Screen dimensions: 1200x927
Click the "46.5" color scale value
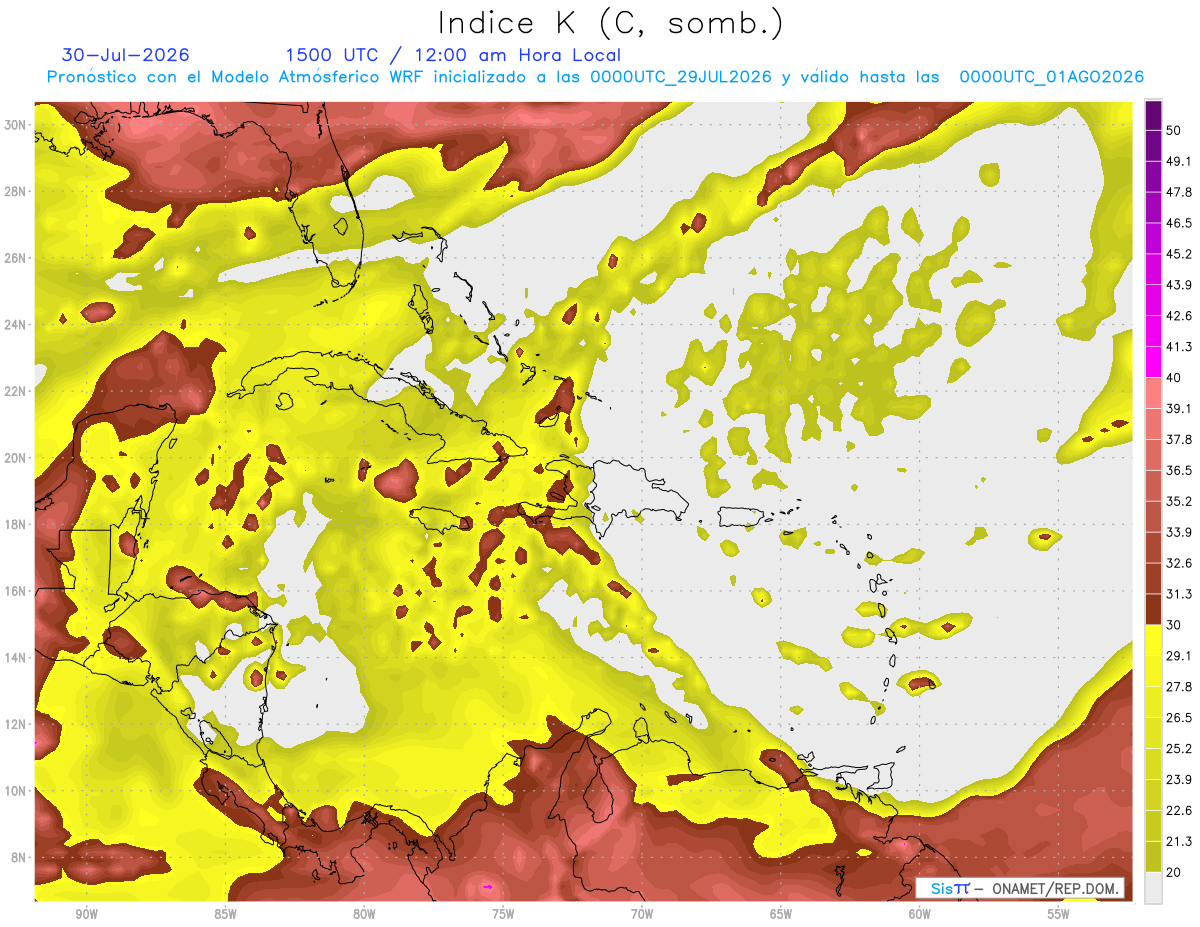(x=1178, y=223)
